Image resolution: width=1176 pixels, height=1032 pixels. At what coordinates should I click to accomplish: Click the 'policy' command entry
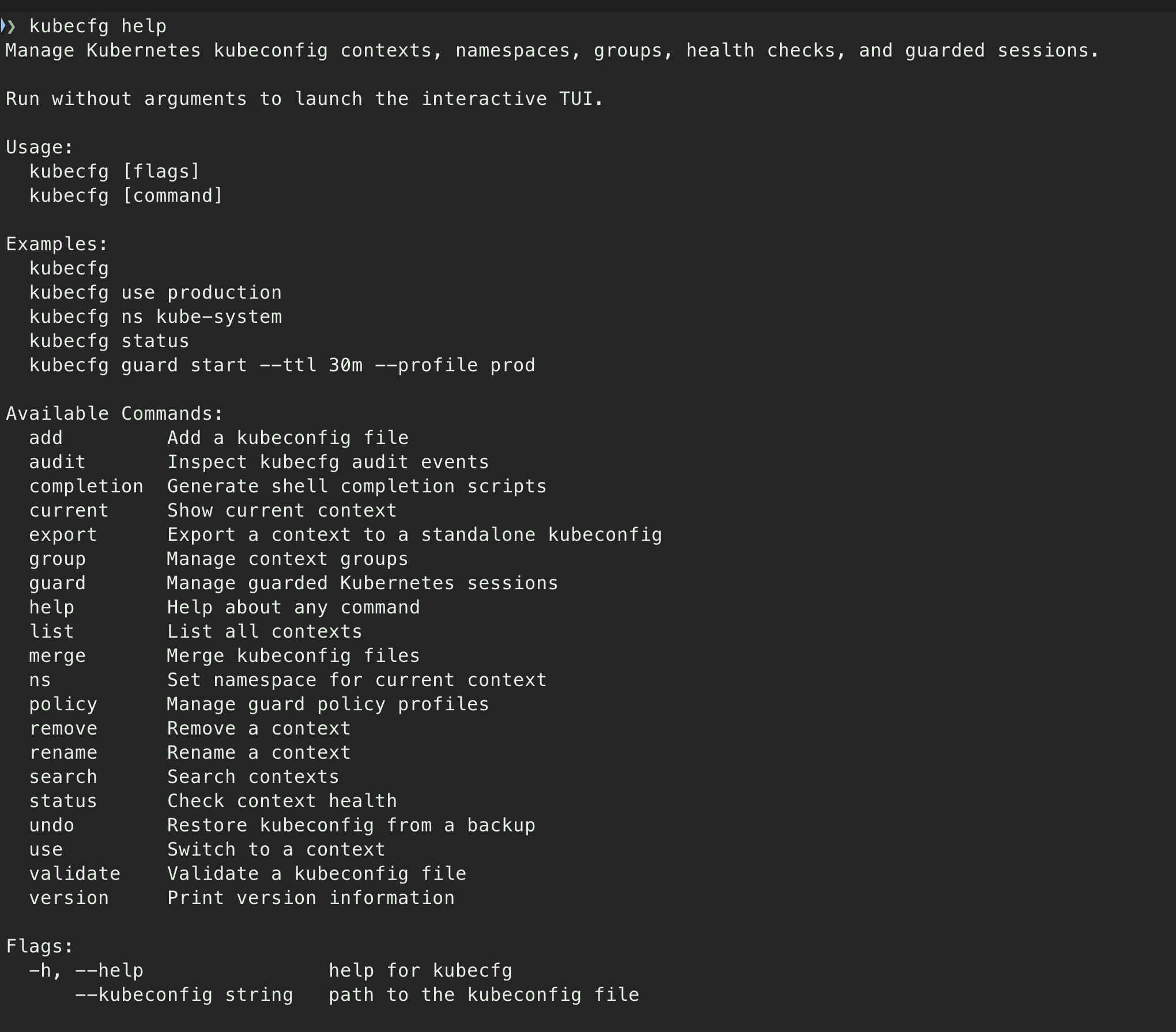click(x=63, y=704)
